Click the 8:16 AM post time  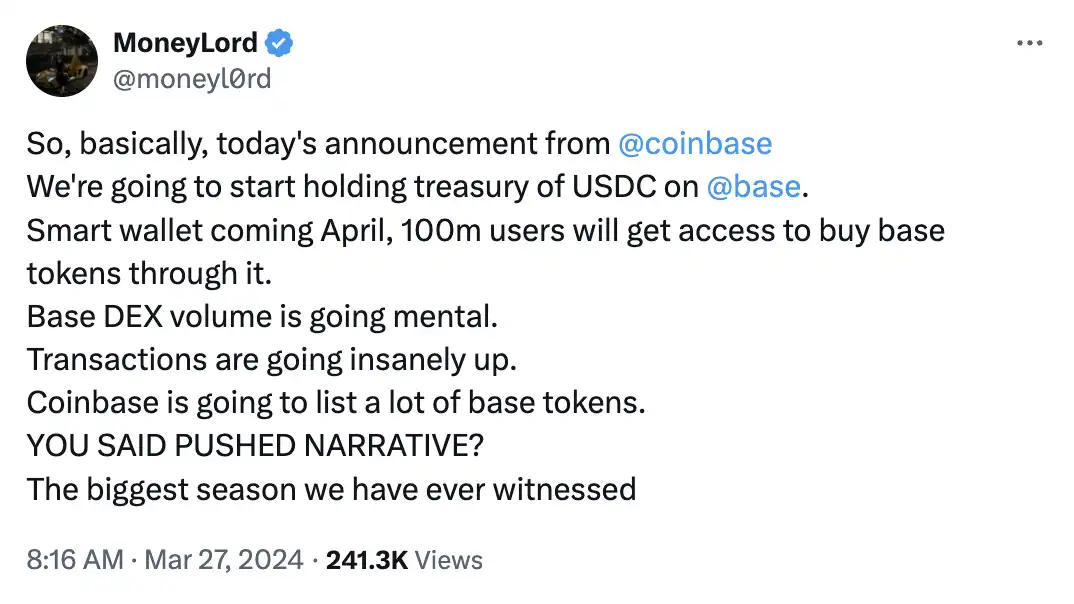(73, 560)
